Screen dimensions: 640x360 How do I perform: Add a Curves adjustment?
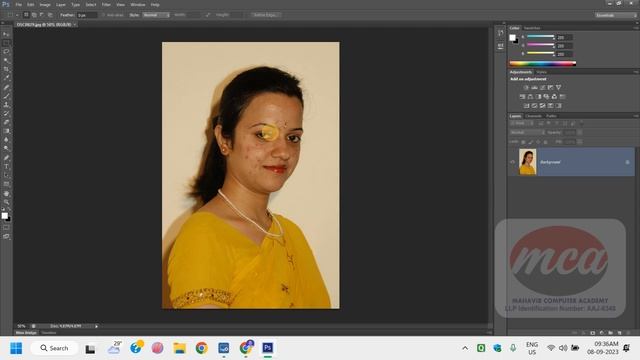[542, 87]
